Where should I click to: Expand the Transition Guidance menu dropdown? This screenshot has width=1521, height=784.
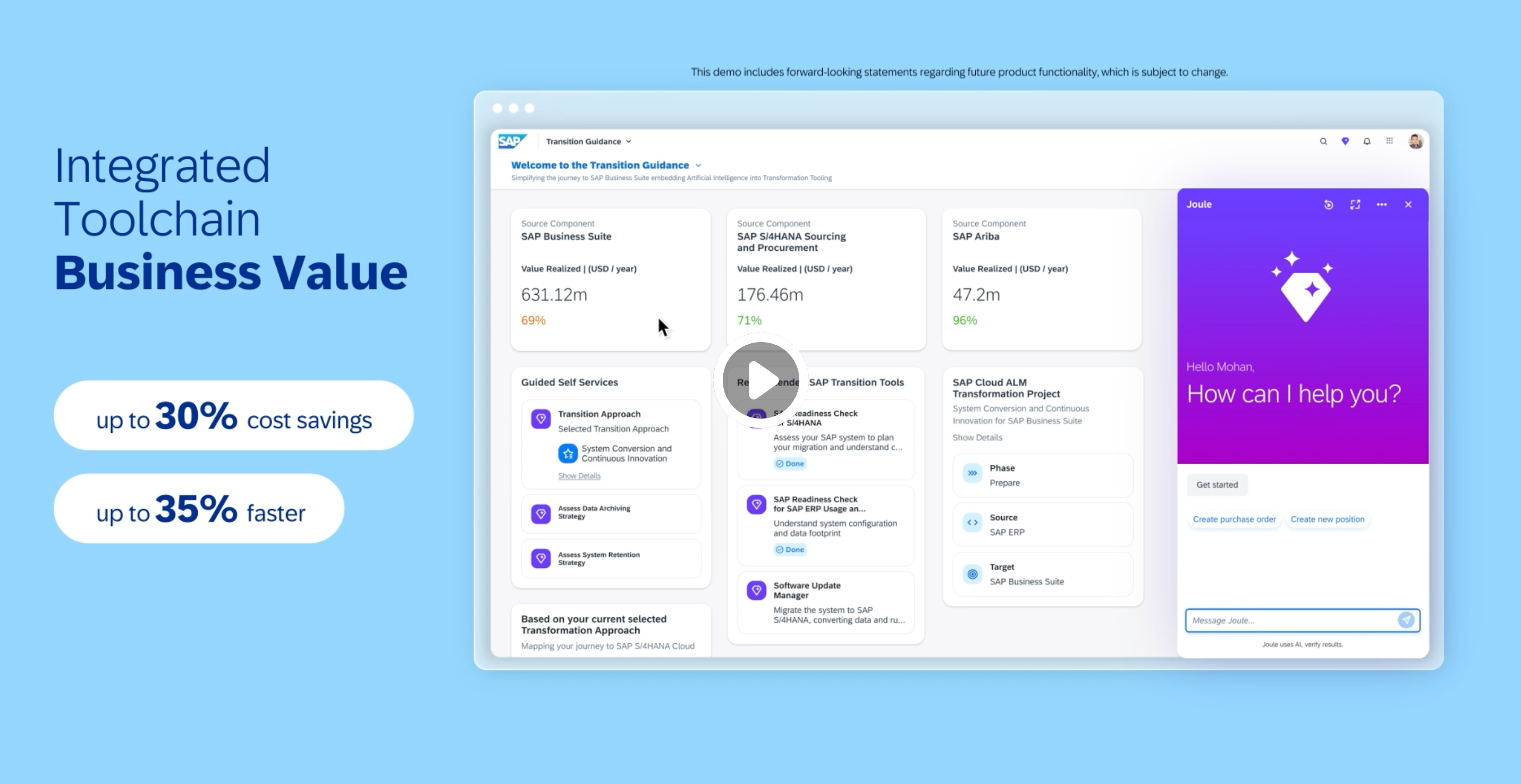(x=628, y=142)
